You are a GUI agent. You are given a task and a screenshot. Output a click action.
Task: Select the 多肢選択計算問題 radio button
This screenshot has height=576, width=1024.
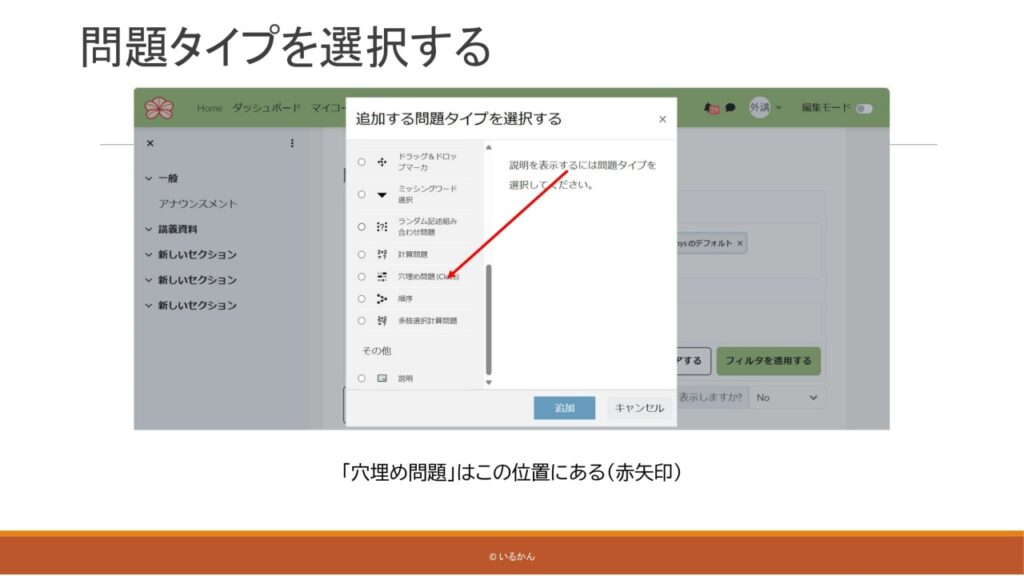(361, 321)
